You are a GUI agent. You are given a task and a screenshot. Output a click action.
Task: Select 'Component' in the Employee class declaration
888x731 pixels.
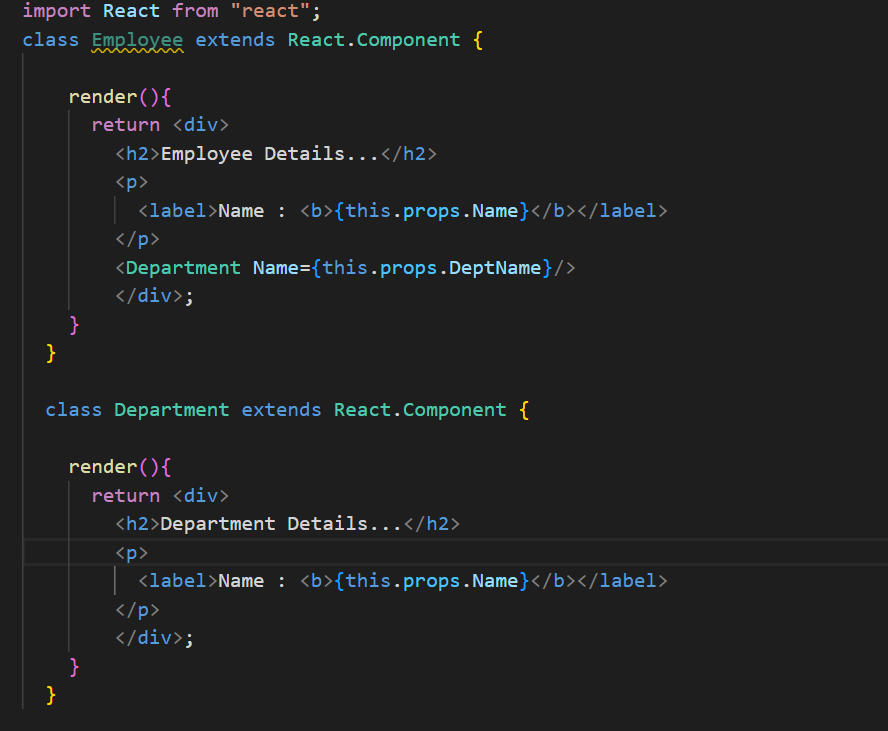(x=408, y=41)
